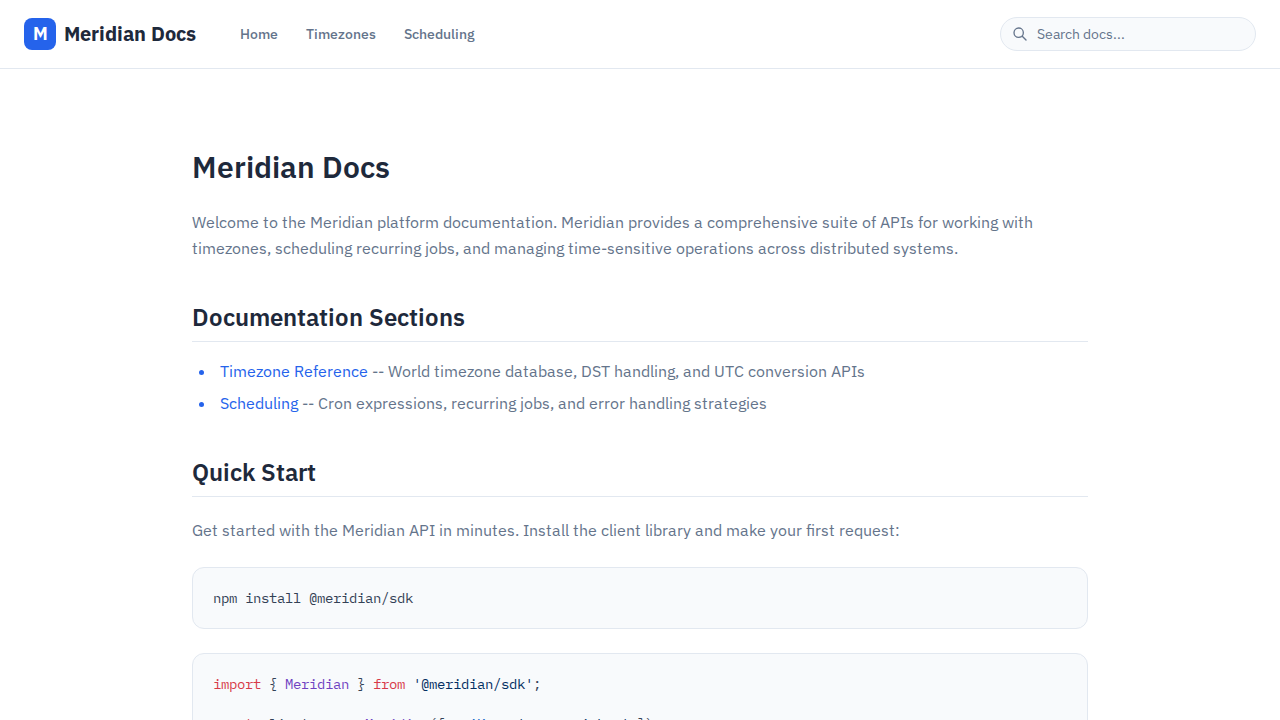
Task: Click the Welcome introduction paragraph
Action: [612, 235]
